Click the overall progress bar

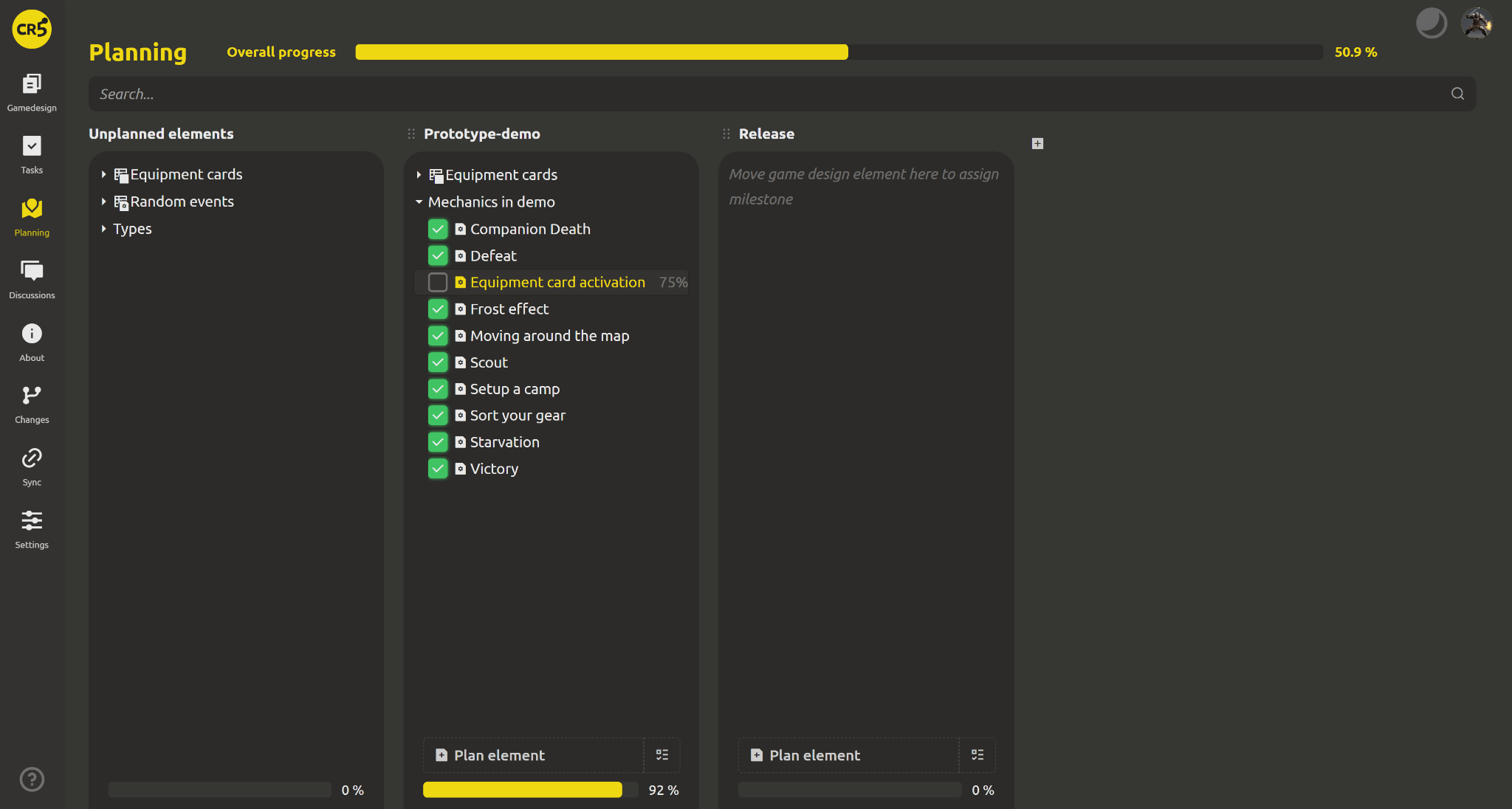click(839, 52)
